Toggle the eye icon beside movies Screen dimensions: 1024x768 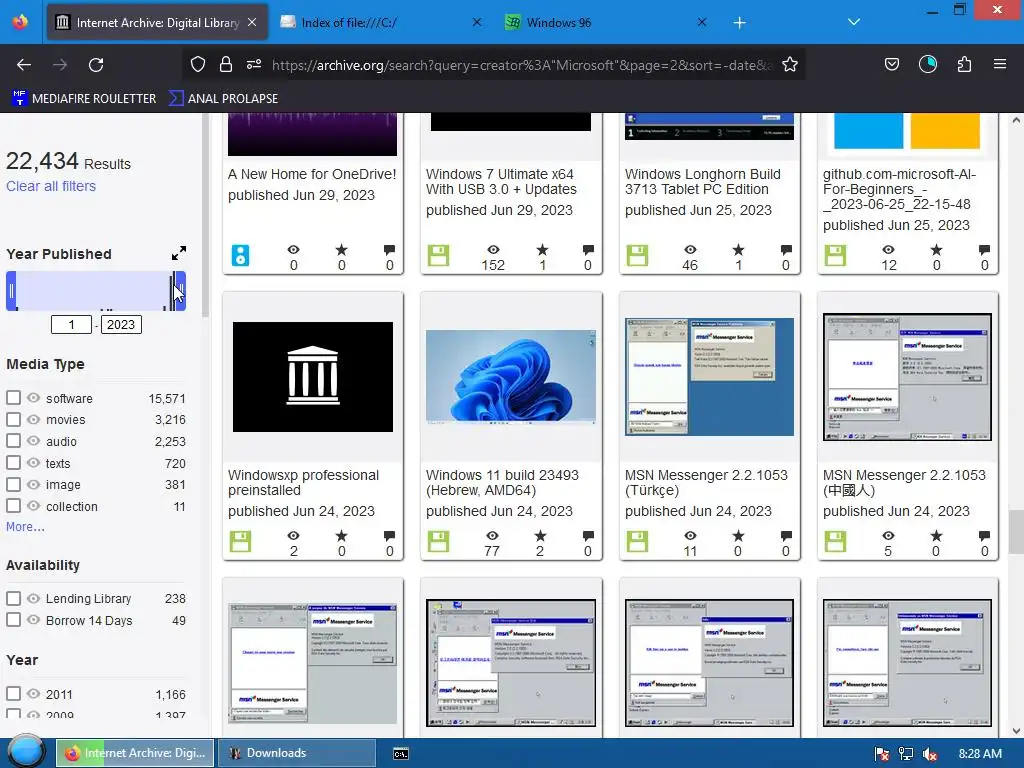tap(33, 419)
